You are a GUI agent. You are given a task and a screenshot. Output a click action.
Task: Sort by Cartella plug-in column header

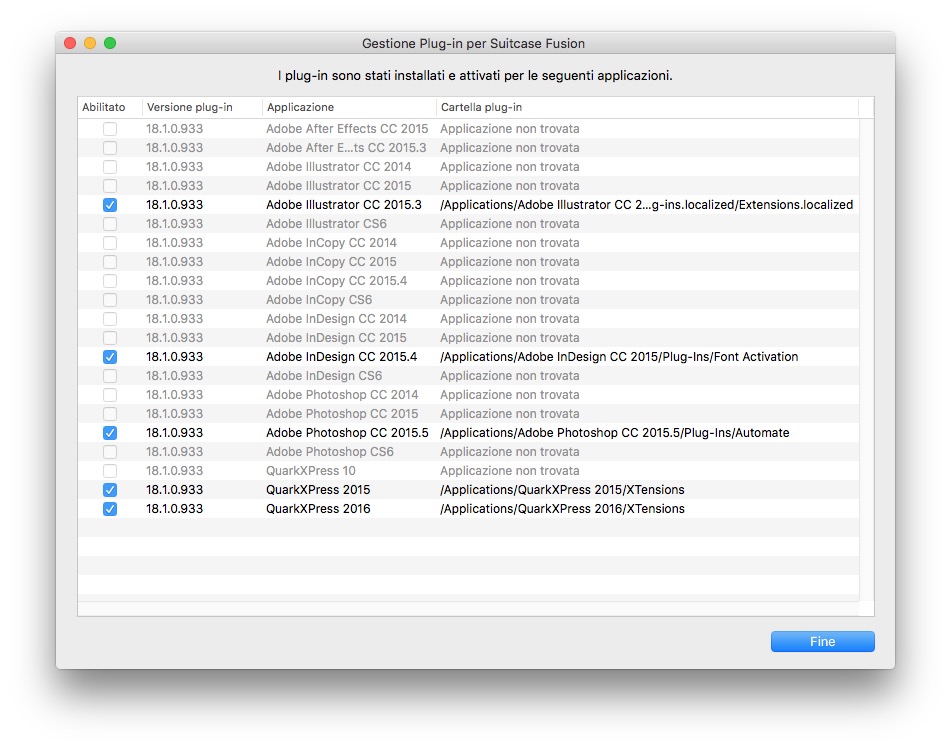(x=647, y=107)
